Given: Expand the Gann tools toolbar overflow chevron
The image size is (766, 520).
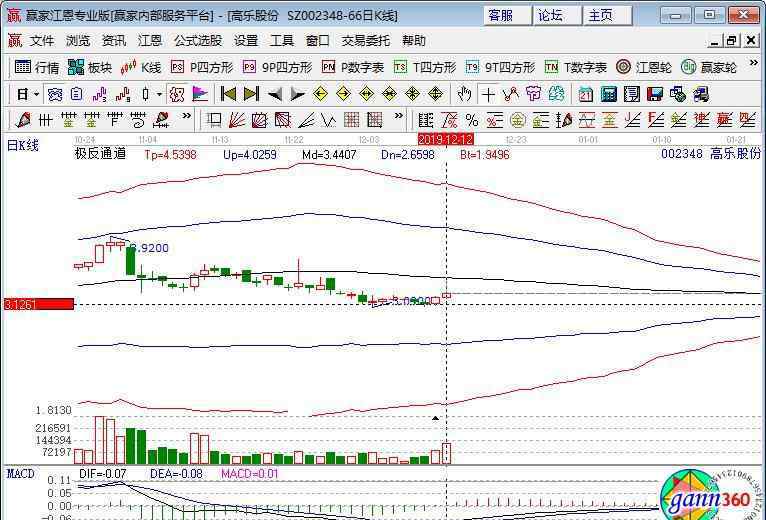Looking at the screenshot, I should 399,116.
